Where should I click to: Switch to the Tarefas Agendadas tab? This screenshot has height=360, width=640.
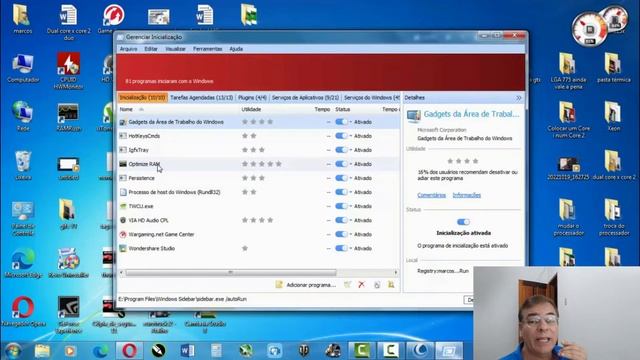tap(202, 98)
